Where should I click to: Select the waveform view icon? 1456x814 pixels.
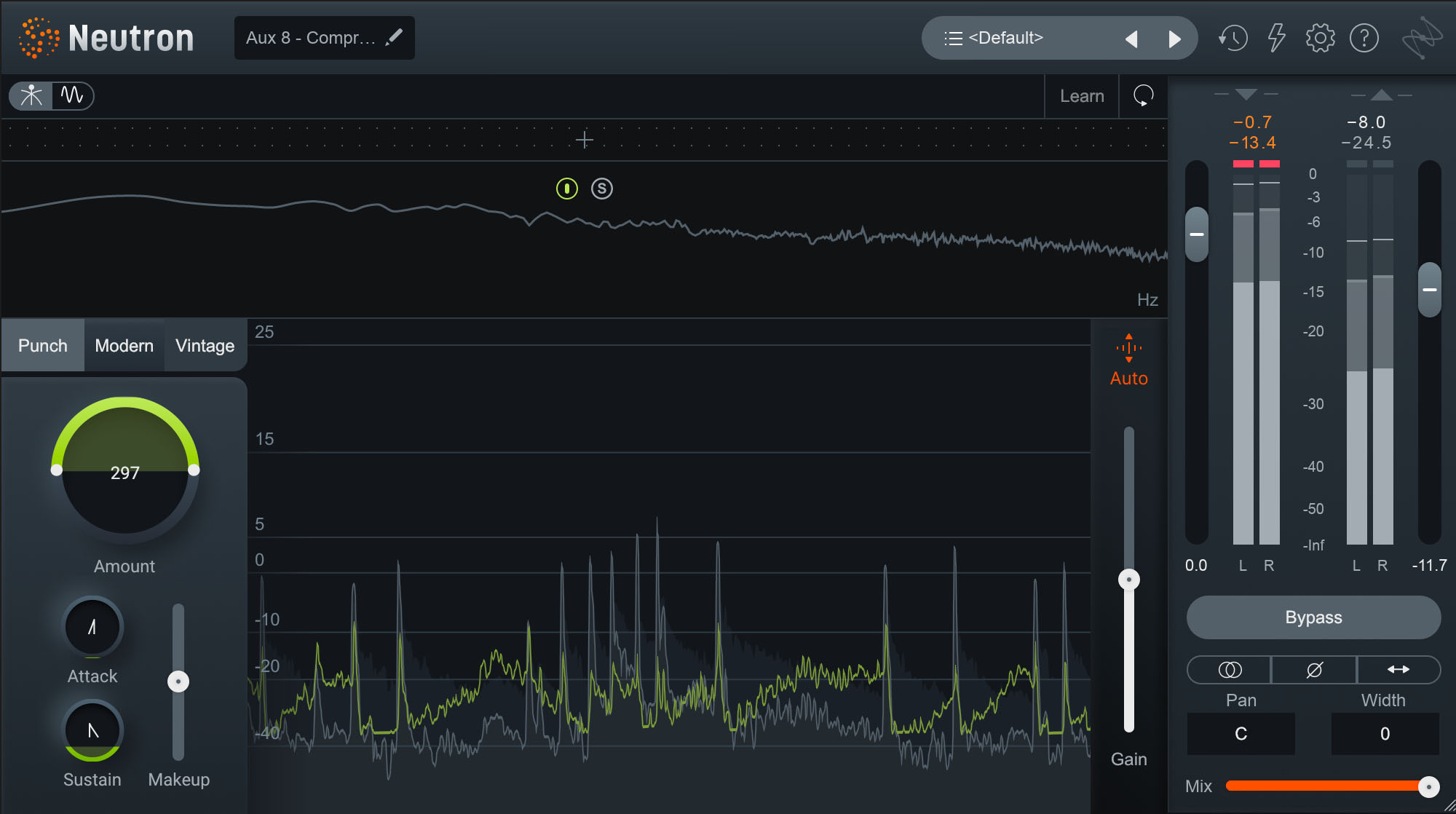click(72, 95)
